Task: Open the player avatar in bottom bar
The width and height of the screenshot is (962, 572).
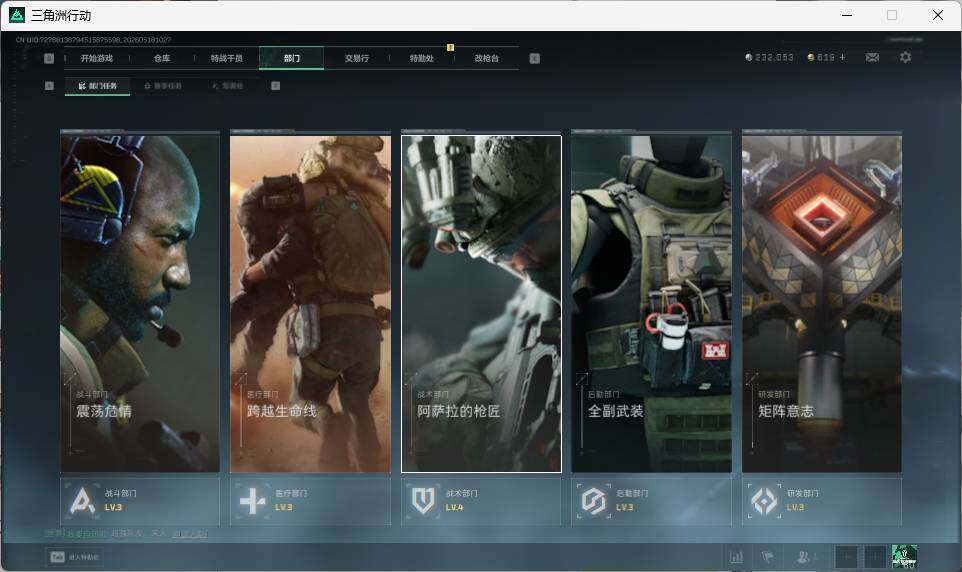Action: click(904, 557)
